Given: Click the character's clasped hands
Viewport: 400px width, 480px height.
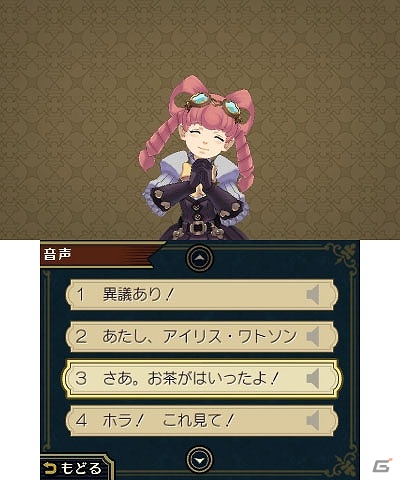Looking at the screenshot, I should tap(200, 173).
